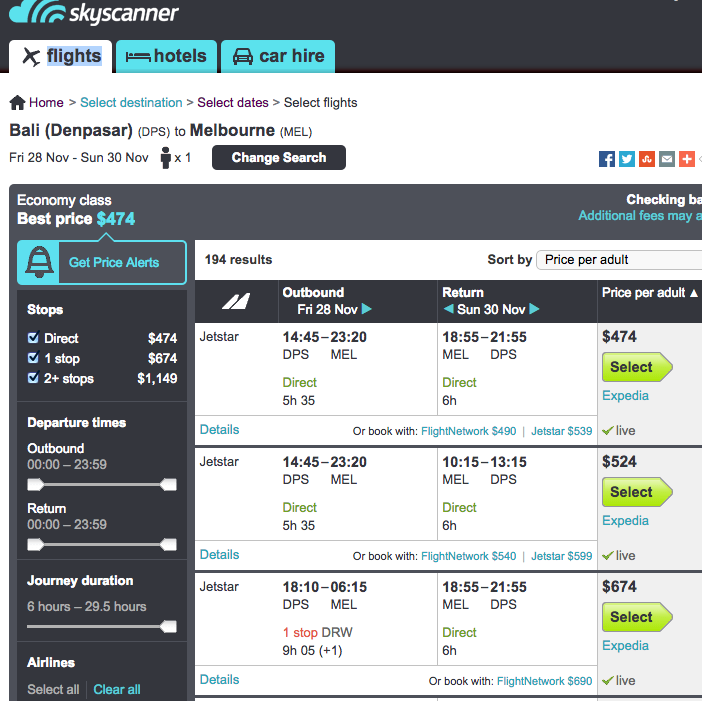Open Details for the $474 flight
The width and height of the screenshot is (702, 701).
tap(219, 430)
